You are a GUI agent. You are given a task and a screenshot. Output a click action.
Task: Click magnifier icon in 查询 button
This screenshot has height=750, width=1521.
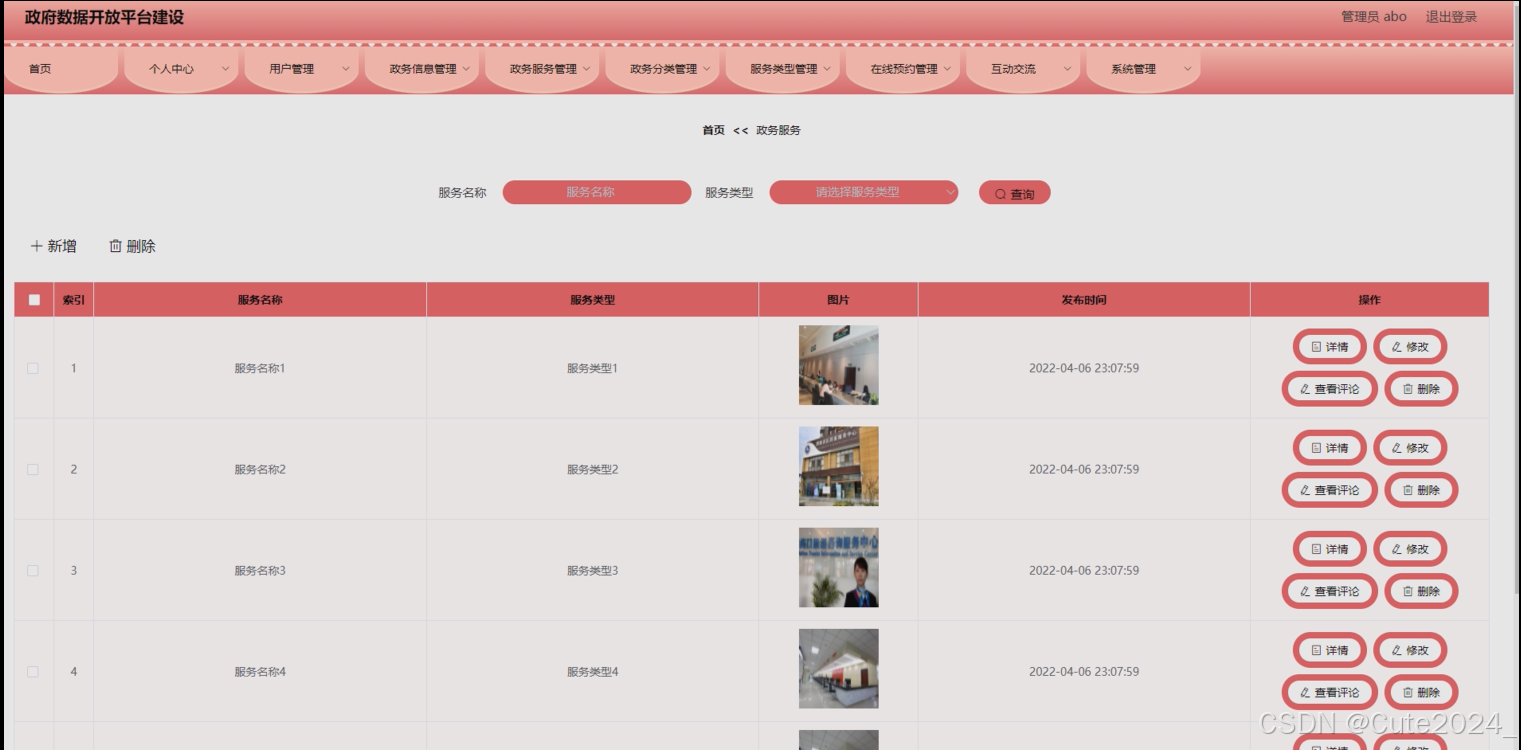click(x=1000, y=194)
